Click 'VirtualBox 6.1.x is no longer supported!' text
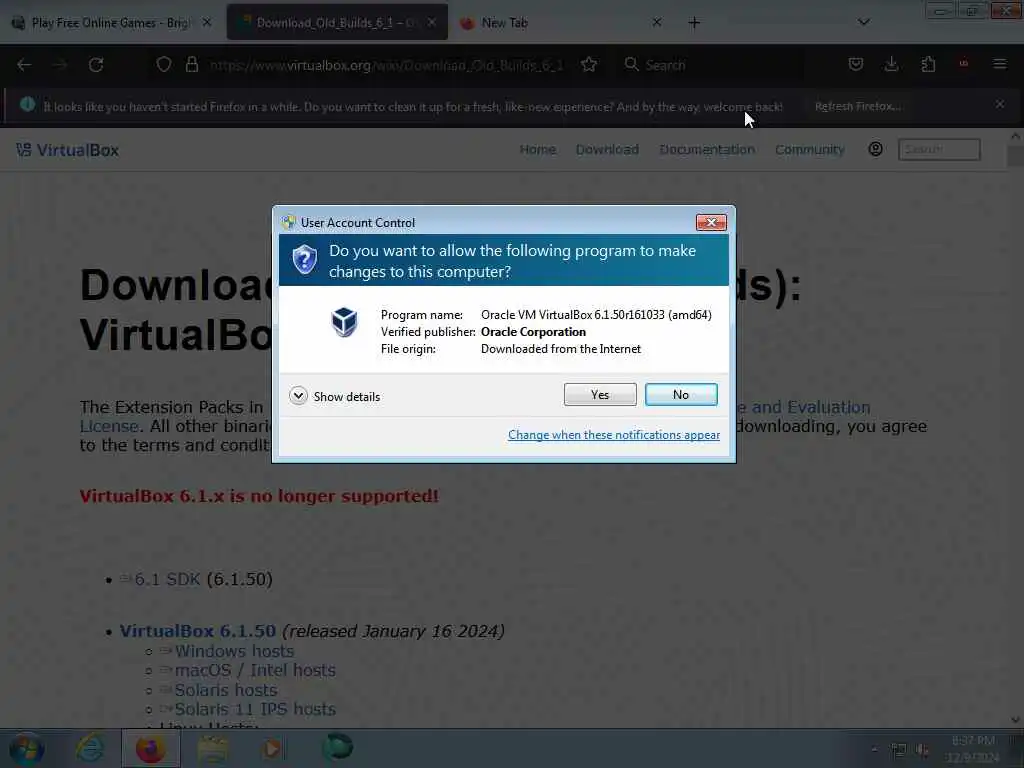 [259, 496]
